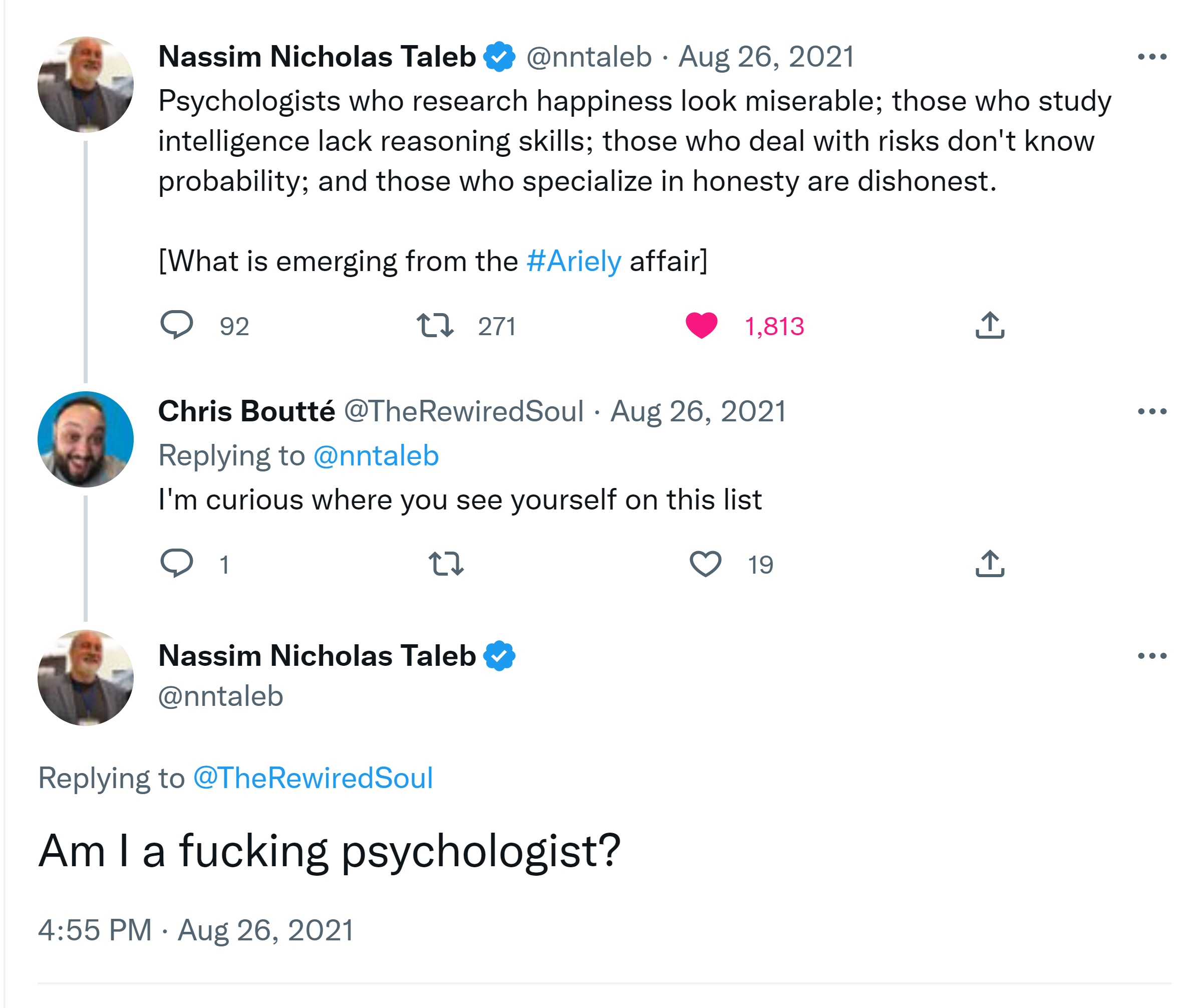Share Taleb's original tweet
This screenshot has height=1008, width=1197.
tap(990, 325)
